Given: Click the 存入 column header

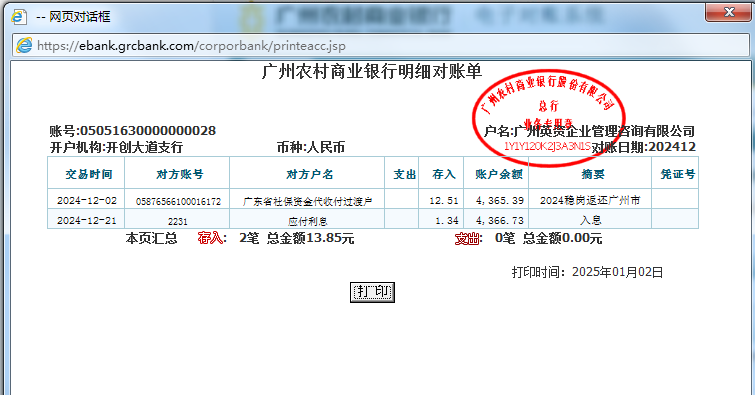Looking at the screenshot, I should click(442, 173).
